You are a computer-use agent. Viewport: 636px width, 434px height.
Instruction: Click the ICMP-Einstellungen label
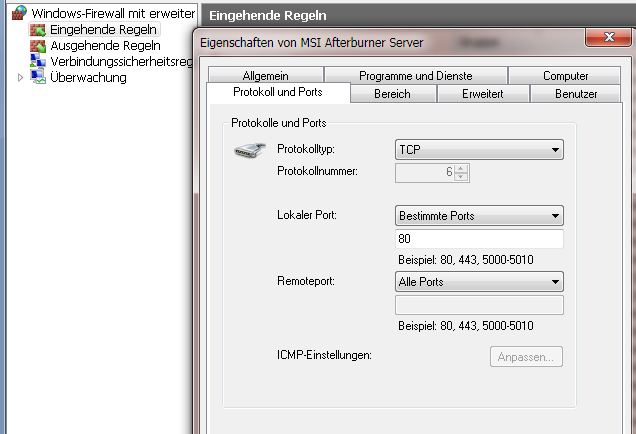tap(324, 355)
